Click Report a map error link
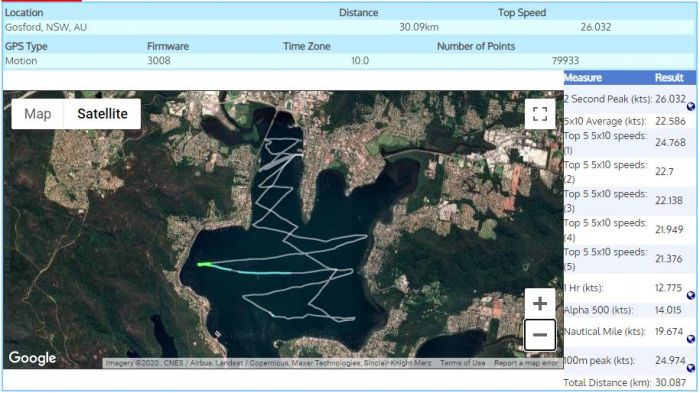This screenshot has height=393, width=700. click(526, 363)
